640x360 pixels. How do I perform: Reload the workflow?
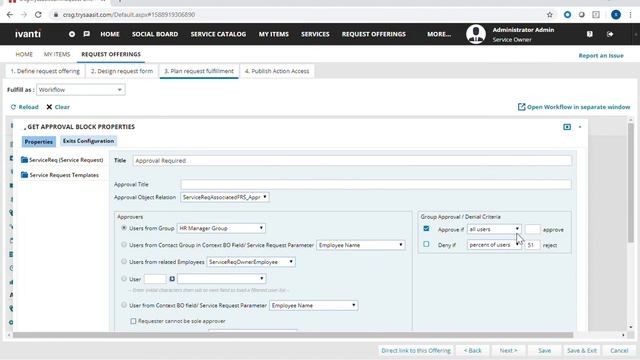coord(24,107)
